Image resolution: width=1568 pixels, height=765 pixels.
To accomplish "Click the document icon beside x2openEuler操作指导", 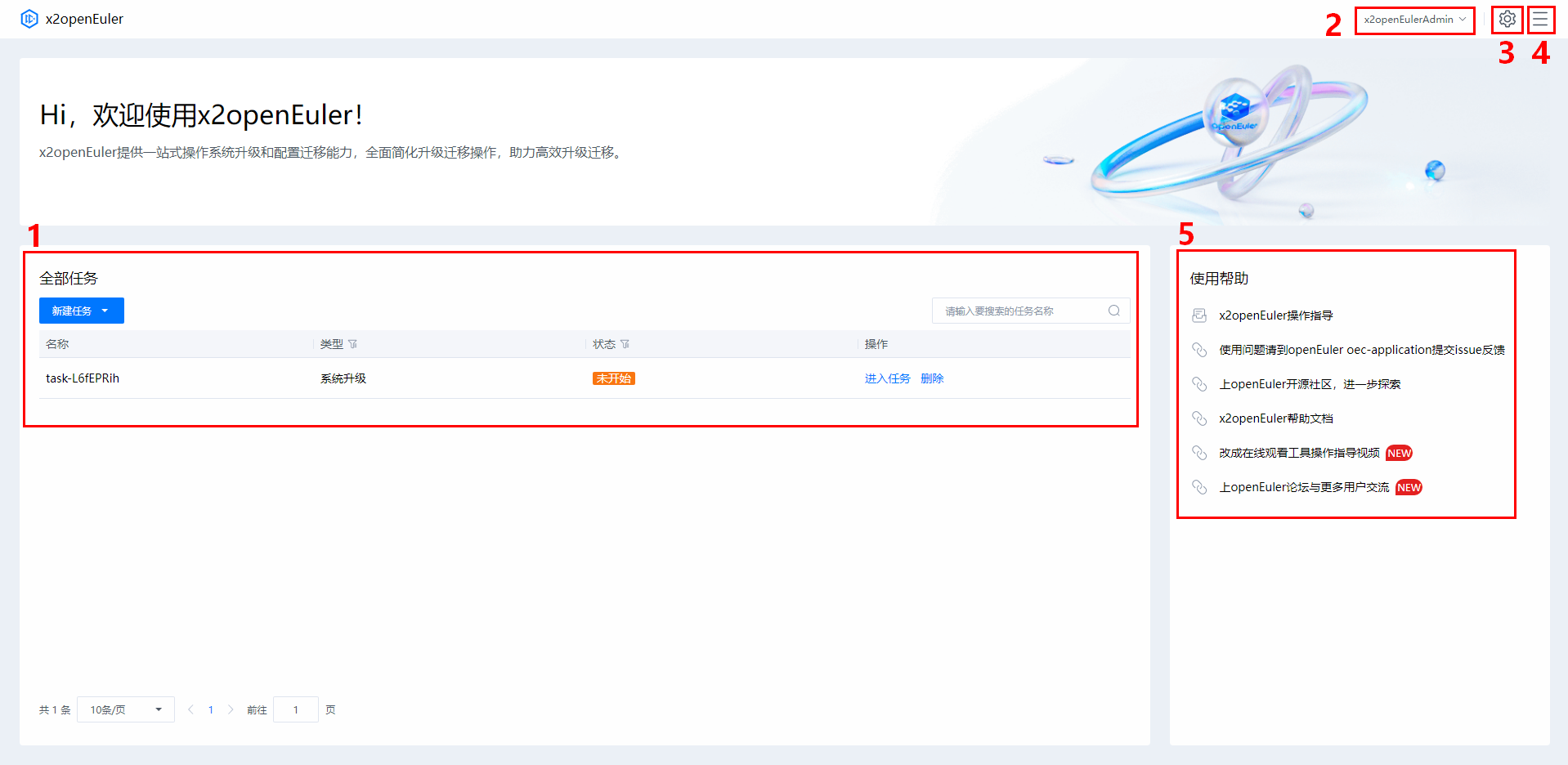I will (1199, 315).
